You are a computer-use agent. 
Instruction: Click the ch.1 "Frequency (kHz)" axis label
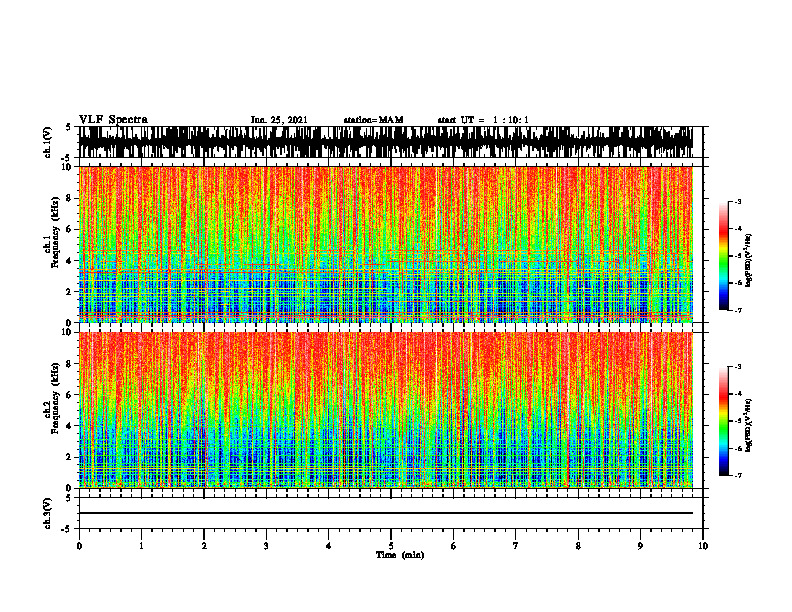click(55, 231)
